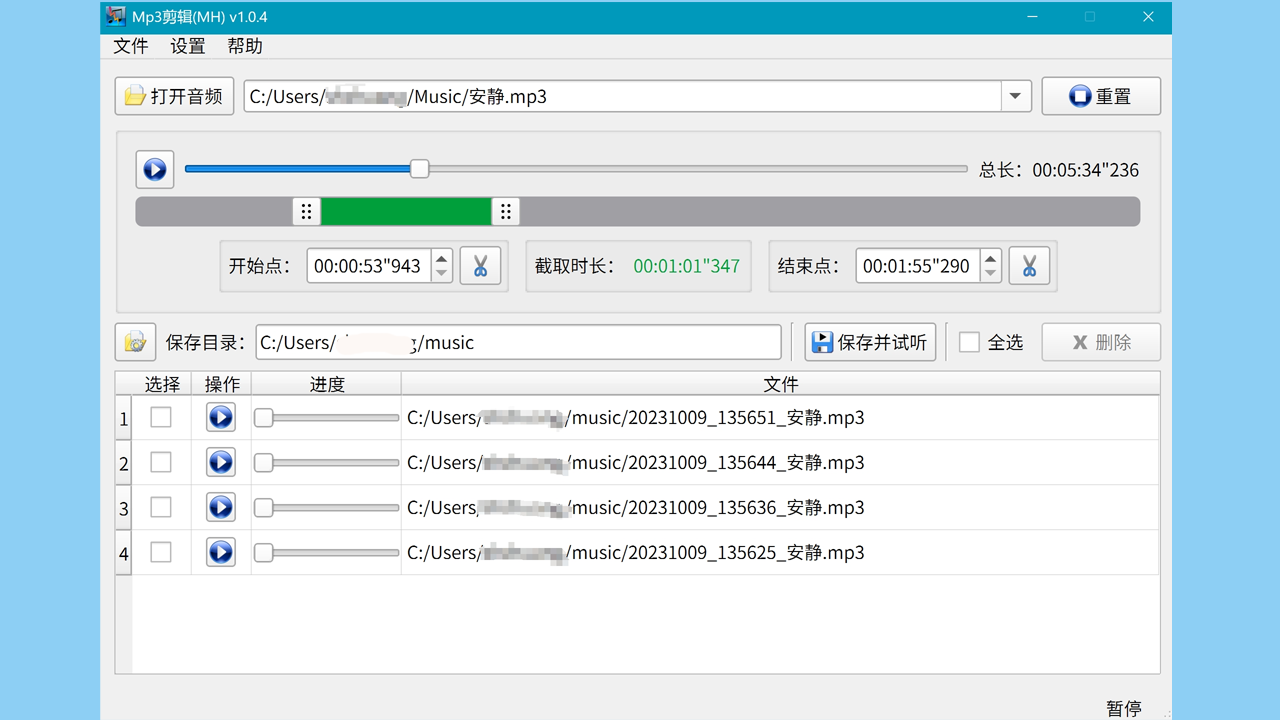
Task: Play the main audio track
Action: point(155,170)
